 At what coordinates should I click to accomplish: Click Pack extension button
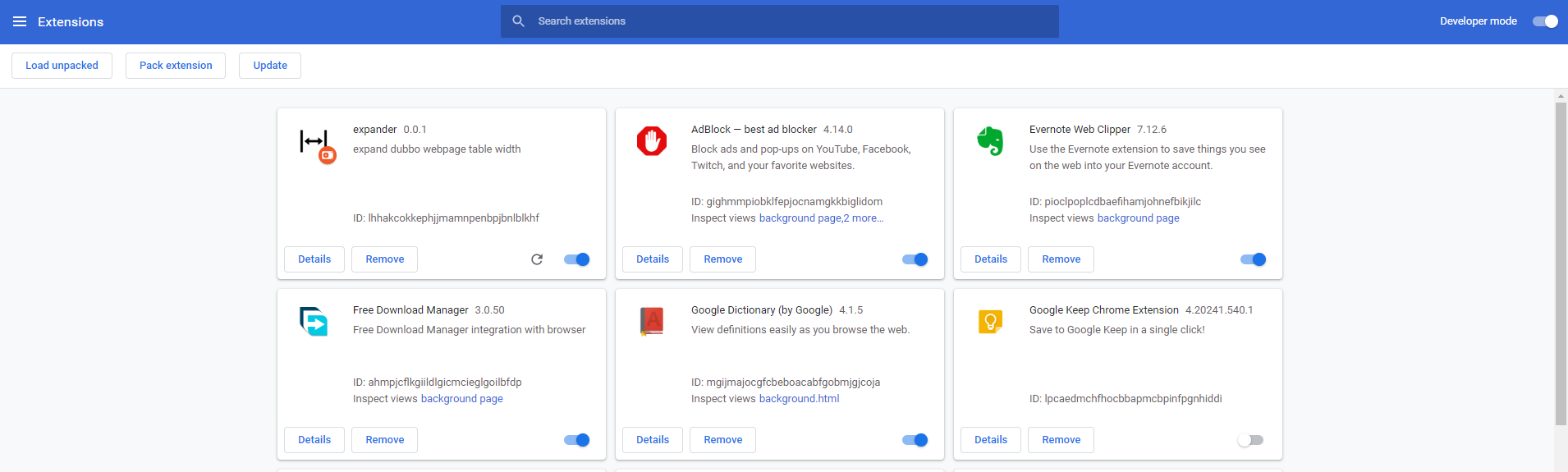(x=176, y=66)
